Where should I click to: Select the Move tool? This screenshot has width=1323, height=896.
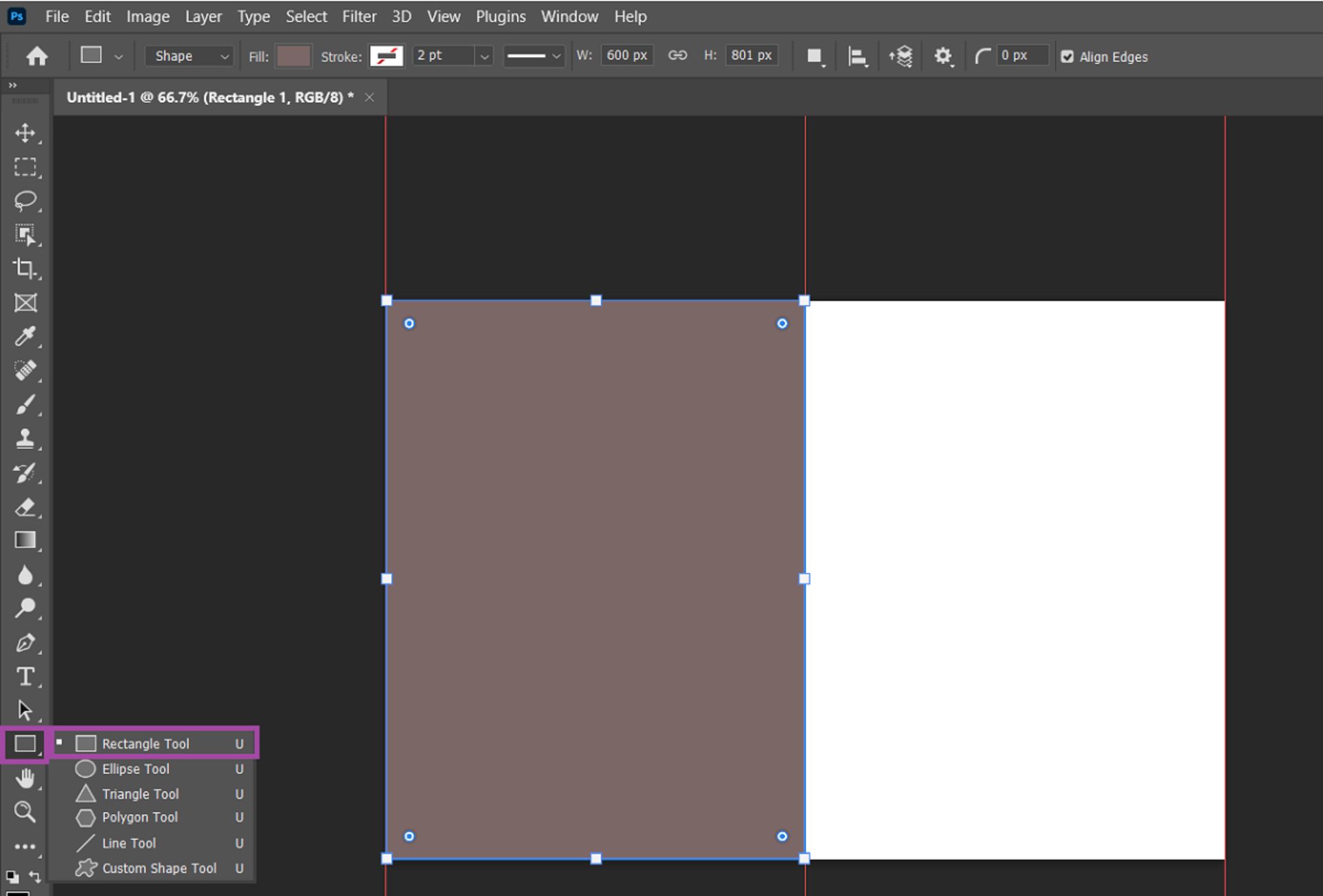click(x=25, y=132)
